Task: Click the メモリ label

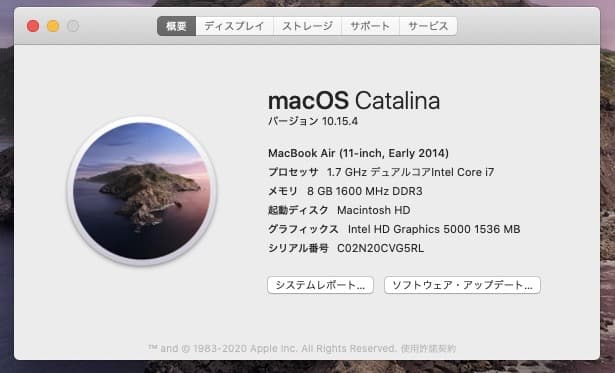Action: coord(283,191)
